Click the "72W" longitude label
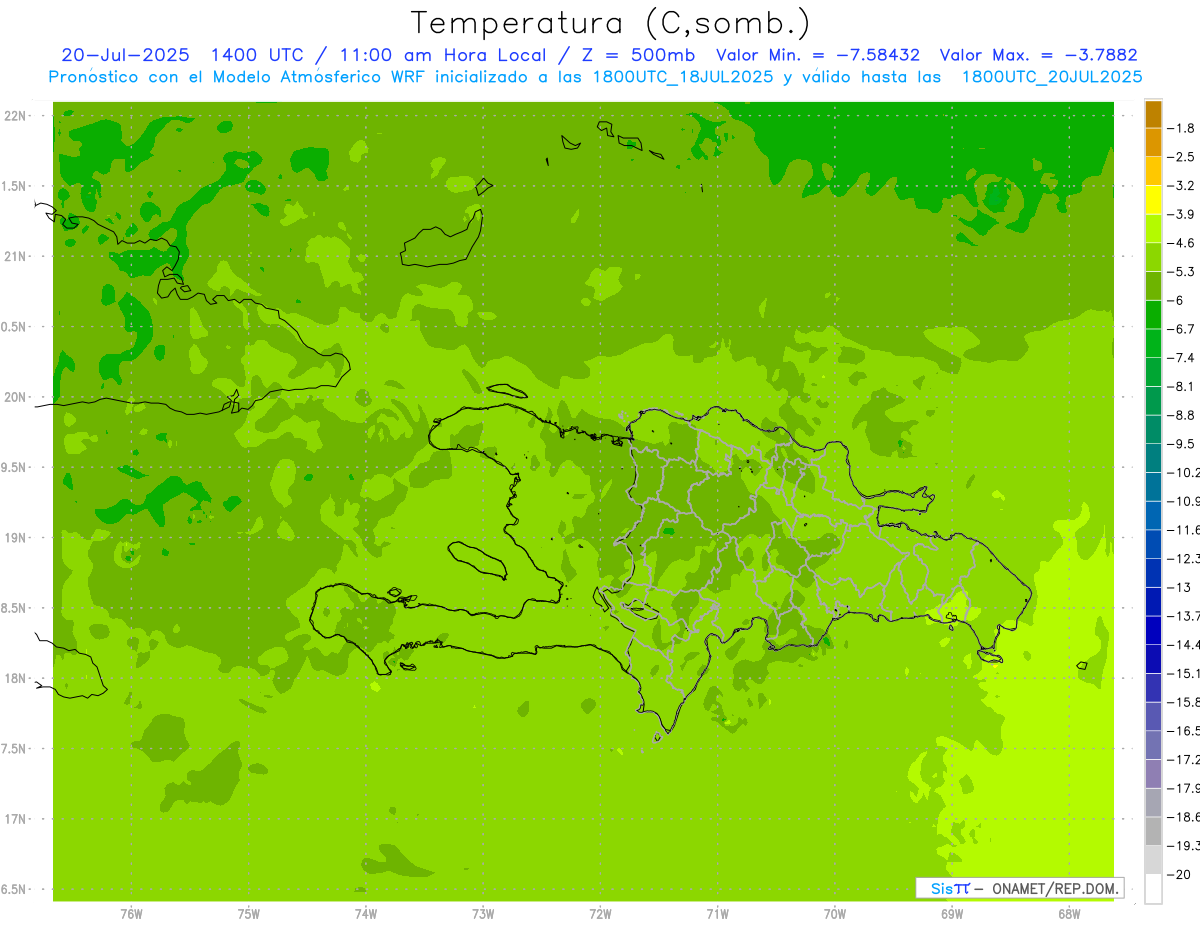The image size is (1200, 927). [600, 913]
